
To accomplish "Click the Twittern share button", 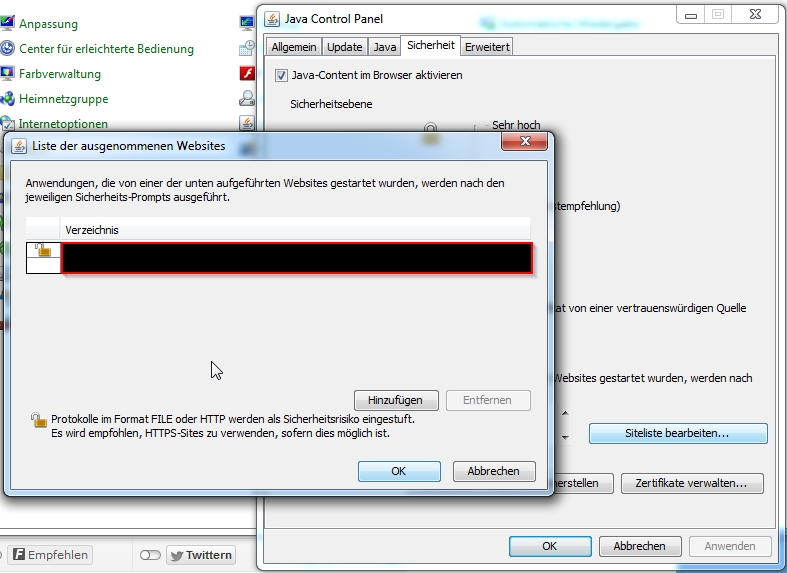I will click(x=201, y=555).
